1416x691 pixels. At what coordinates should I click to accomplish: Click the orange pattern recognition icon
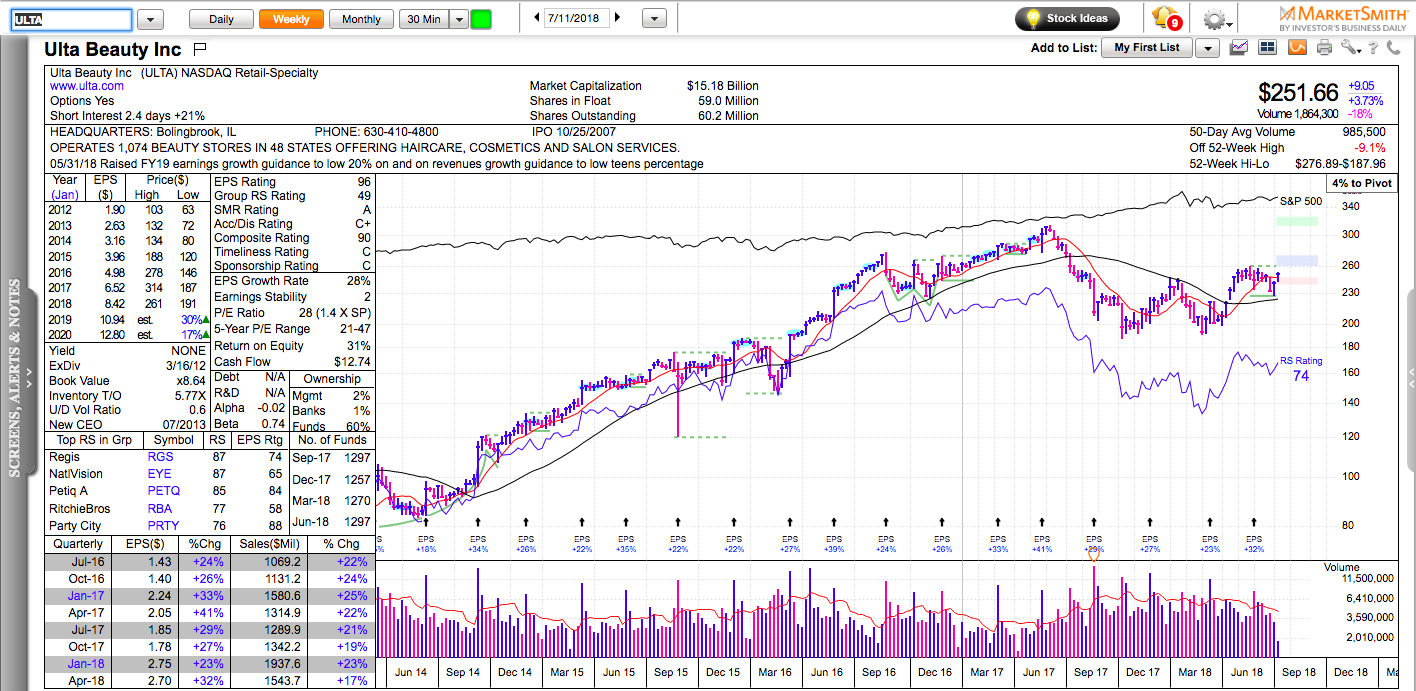pos(1296,47)
